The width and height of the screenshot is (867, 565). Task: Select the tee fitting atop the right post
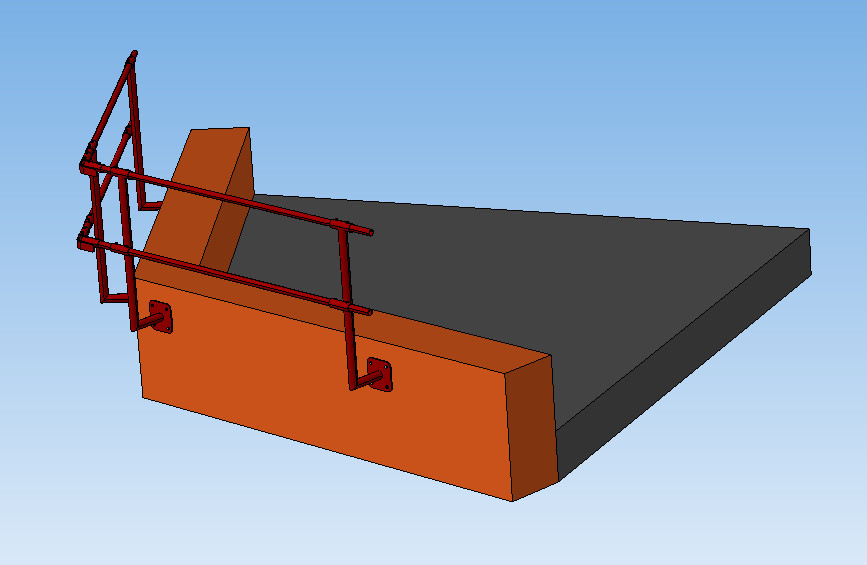click(341, 224)
